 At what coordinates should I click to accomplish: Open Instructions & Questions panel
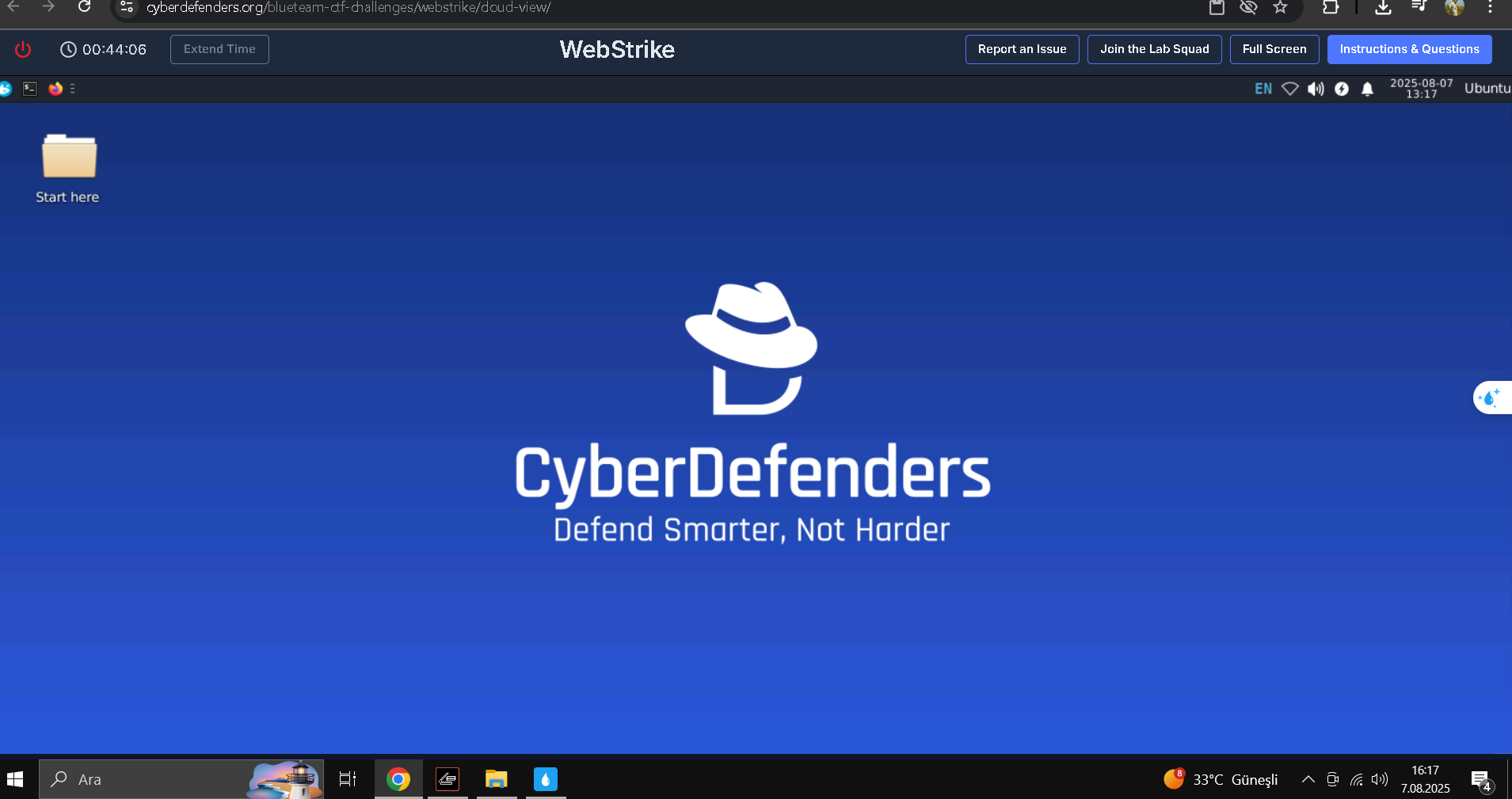[1409, 49]
